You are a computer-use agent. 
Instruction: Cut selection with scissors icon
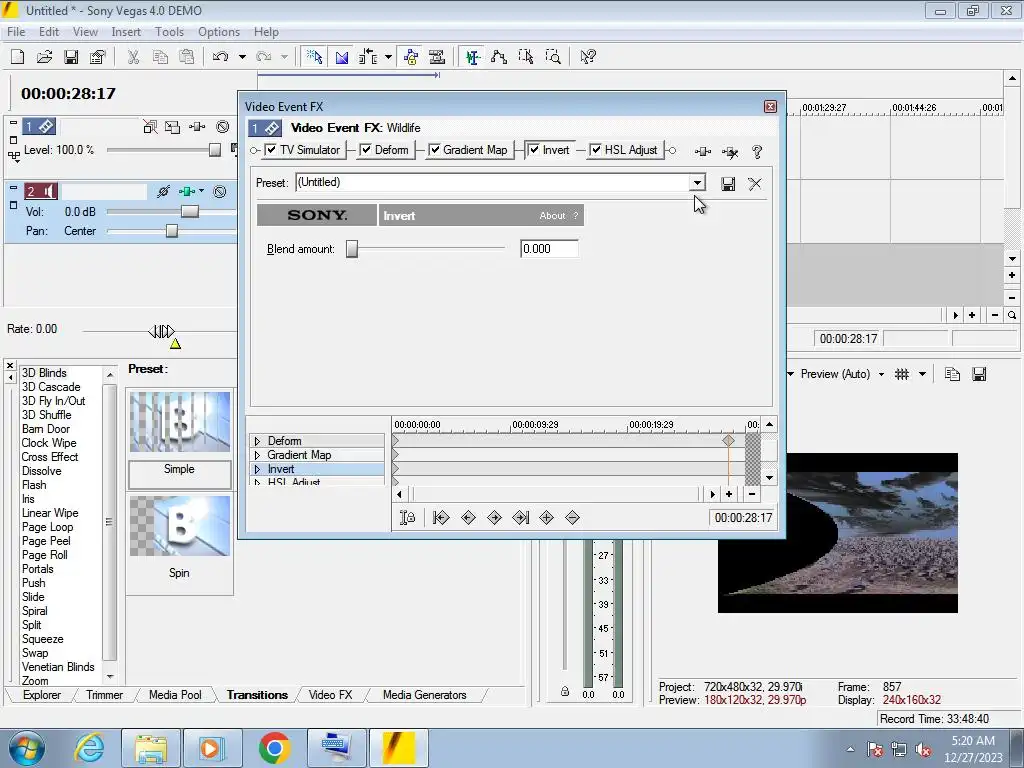click(x=133, y=57)
